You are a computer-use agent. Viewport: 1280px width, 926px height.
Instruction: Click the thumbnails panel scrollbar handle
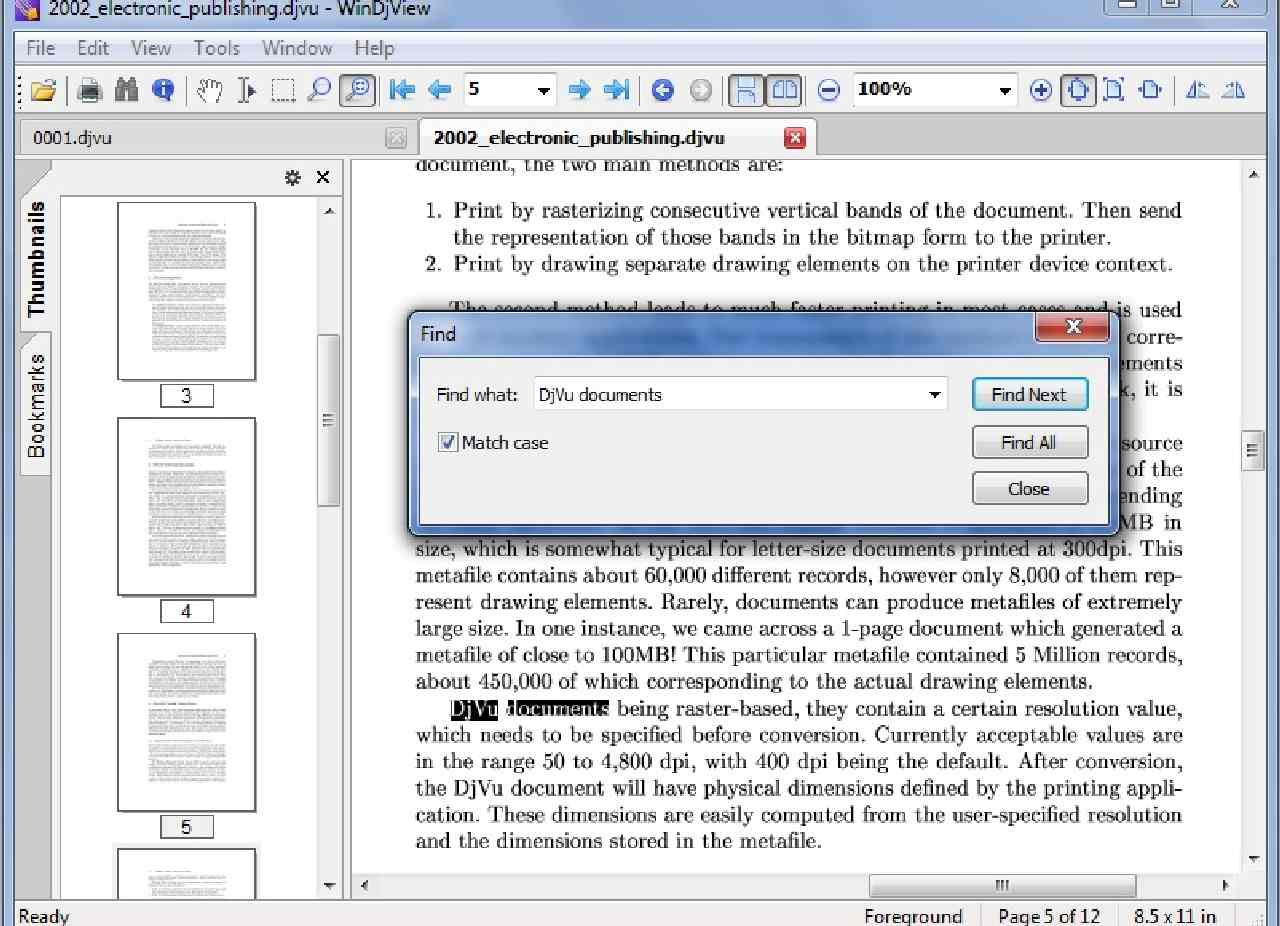pyautogui.click(x=328, y=420)
